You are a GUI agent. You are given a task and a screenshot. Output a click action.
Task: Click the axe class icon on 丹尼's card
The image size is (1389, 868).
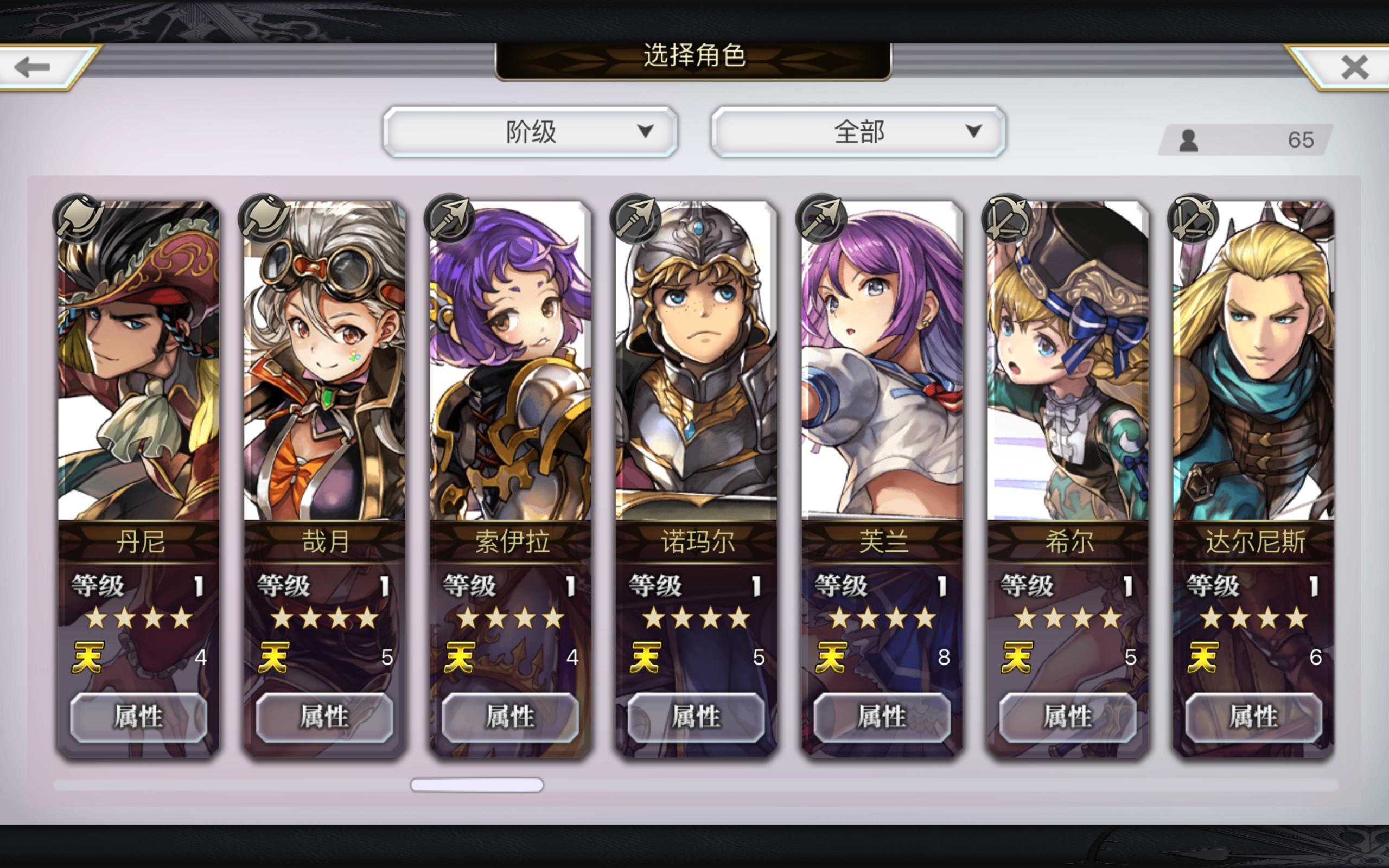coord(78,218)
